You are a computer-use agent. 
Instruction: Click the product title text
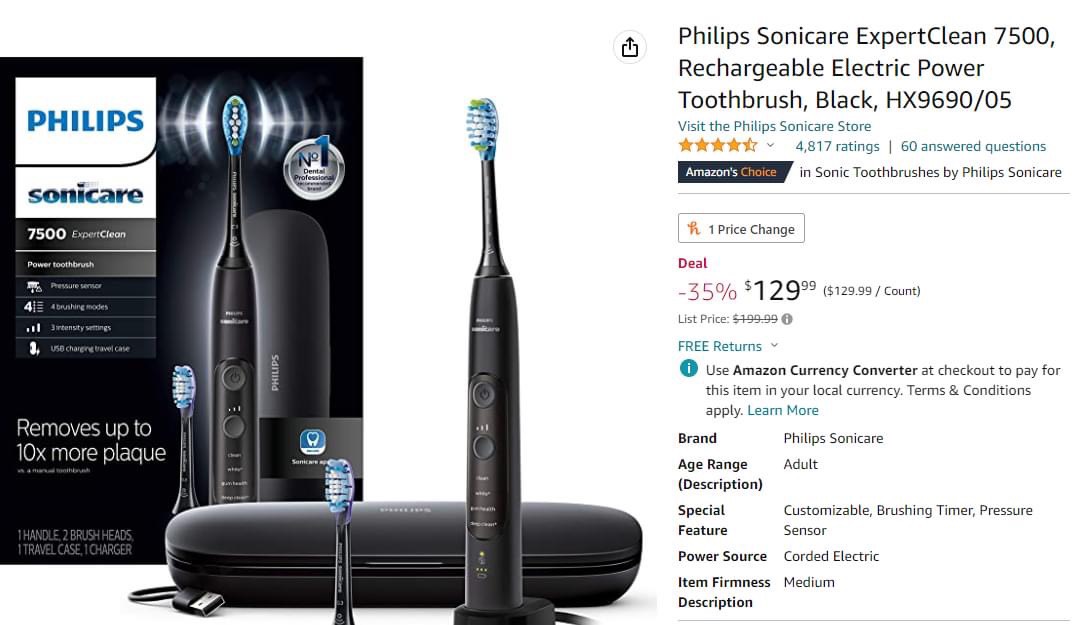[866, 68]
